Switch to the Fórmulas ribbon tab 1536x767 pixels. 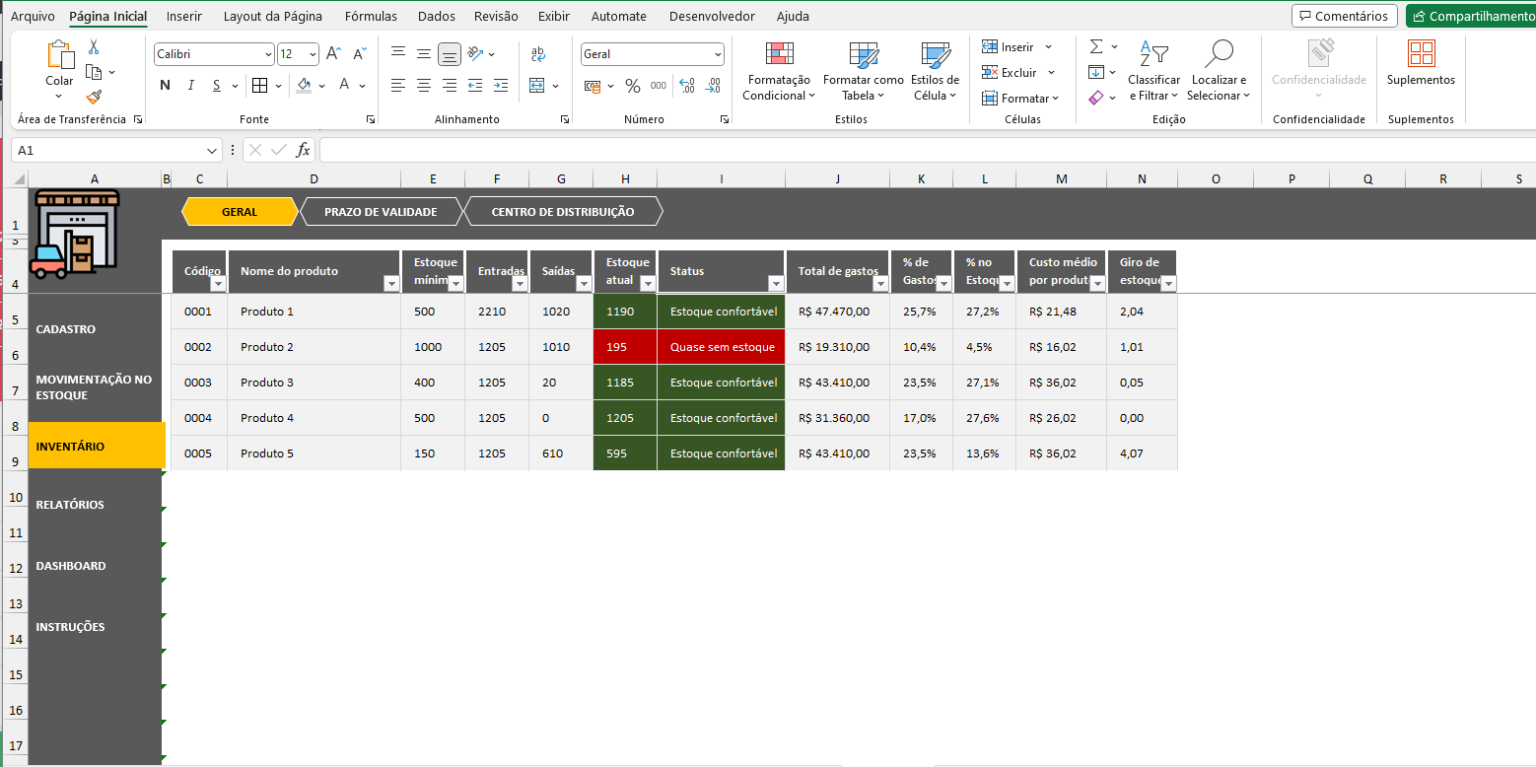click(370, 16)
